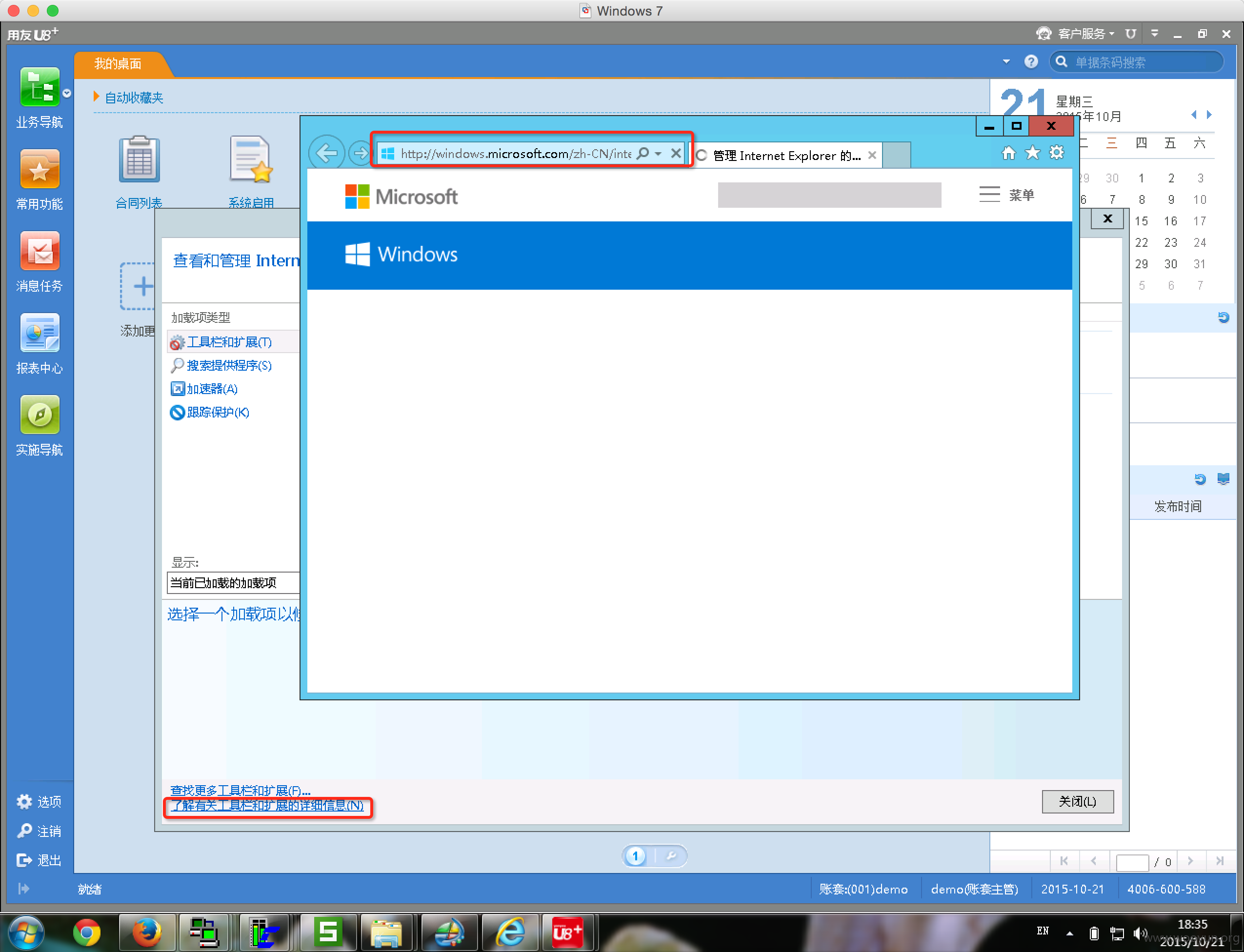Click the 关闭(L) button
Viewport: 1244px width, 952px height.
coord(1077,801)
